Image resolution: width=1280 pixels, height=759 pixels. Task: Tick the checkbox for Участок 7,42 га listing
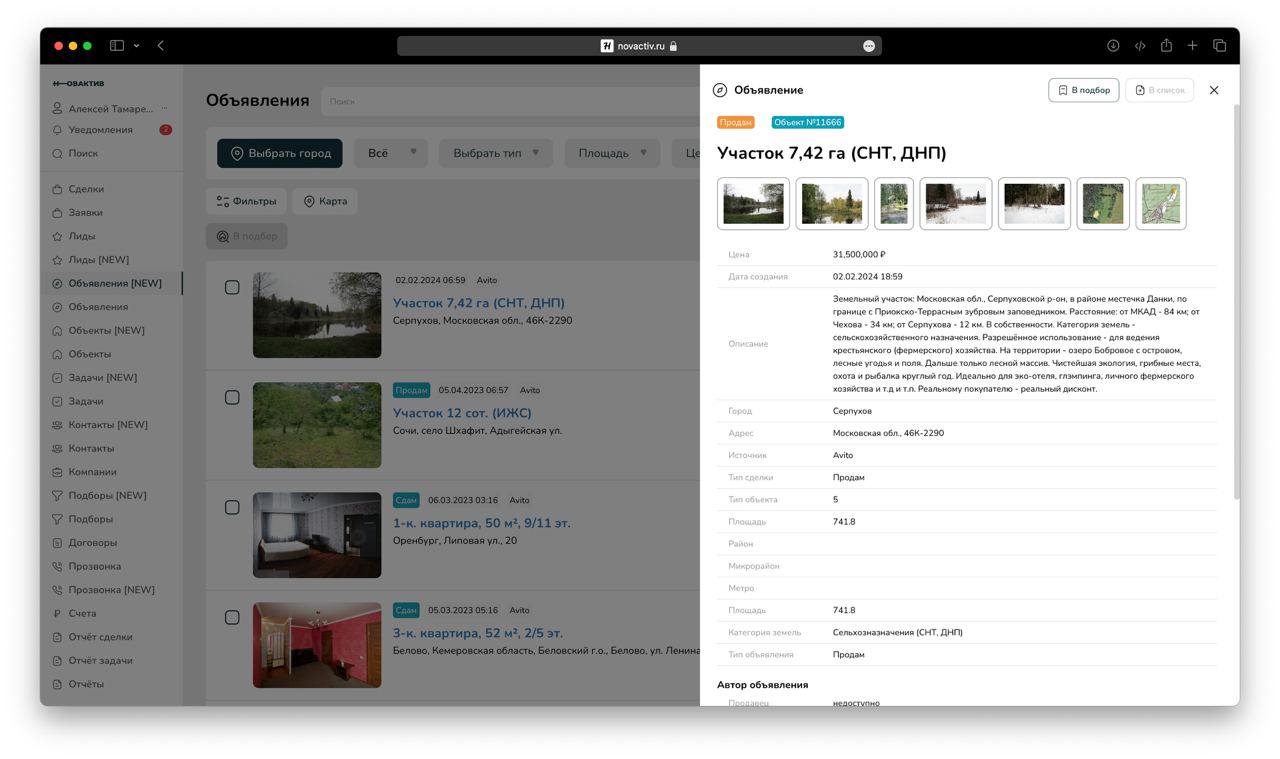[x=232, y=287]
